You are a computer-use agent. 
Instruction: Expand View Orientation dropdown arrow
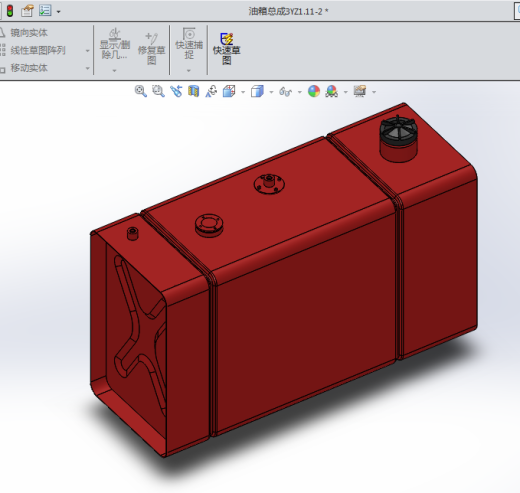[x=243, y=92]
